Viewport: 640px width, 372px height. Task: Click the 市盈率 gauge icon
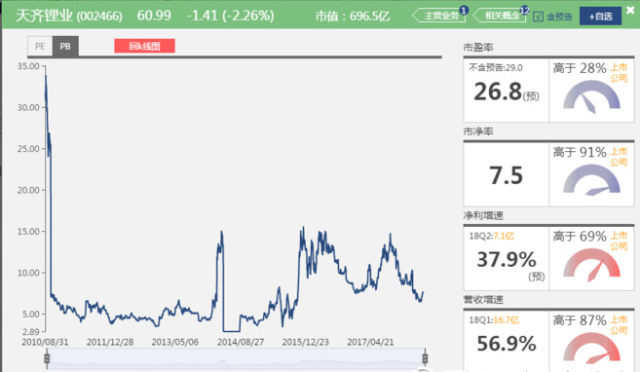click(x=591, y=96)
